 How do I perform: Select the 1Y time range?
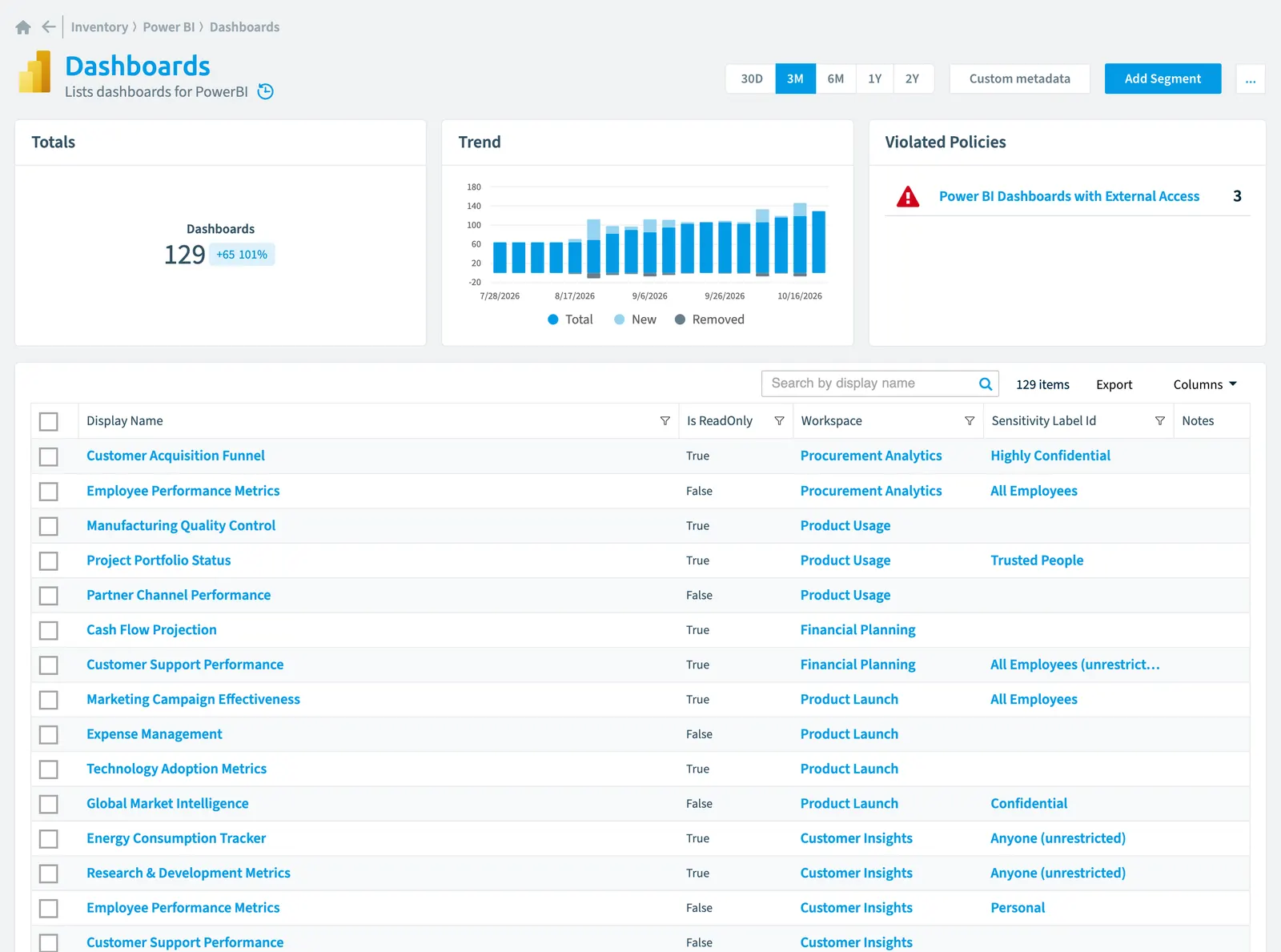[874, 79]
